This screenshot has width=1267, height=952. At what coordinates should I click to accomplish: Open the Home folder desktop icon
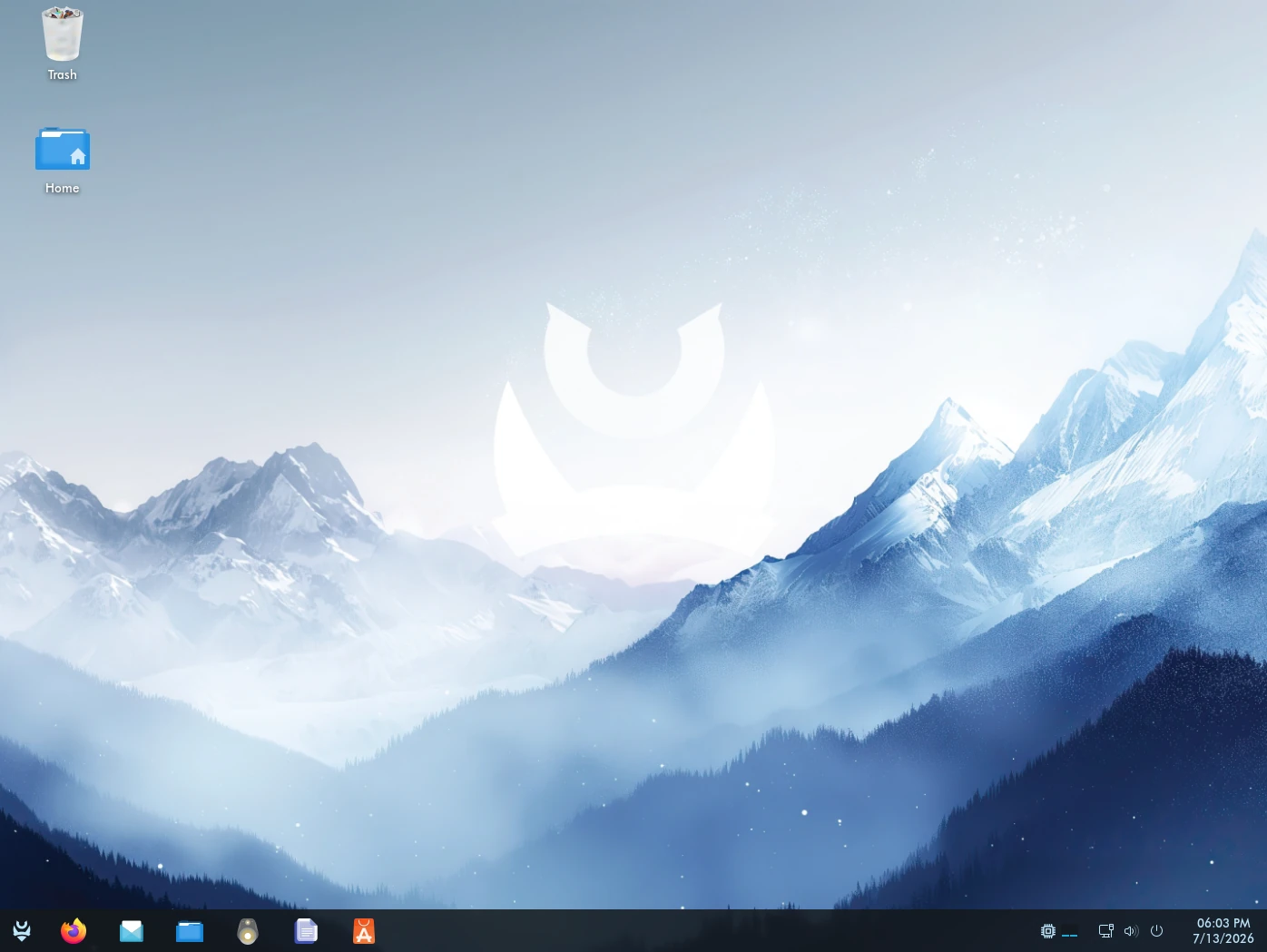[x=63, y=149]
